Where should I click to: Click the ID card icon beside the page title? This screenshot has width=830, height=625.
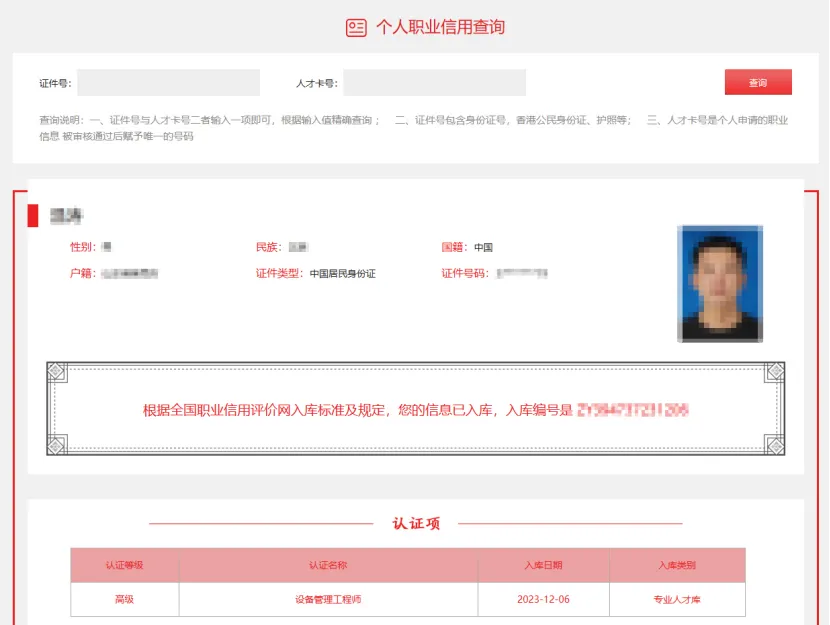point(356,28)
